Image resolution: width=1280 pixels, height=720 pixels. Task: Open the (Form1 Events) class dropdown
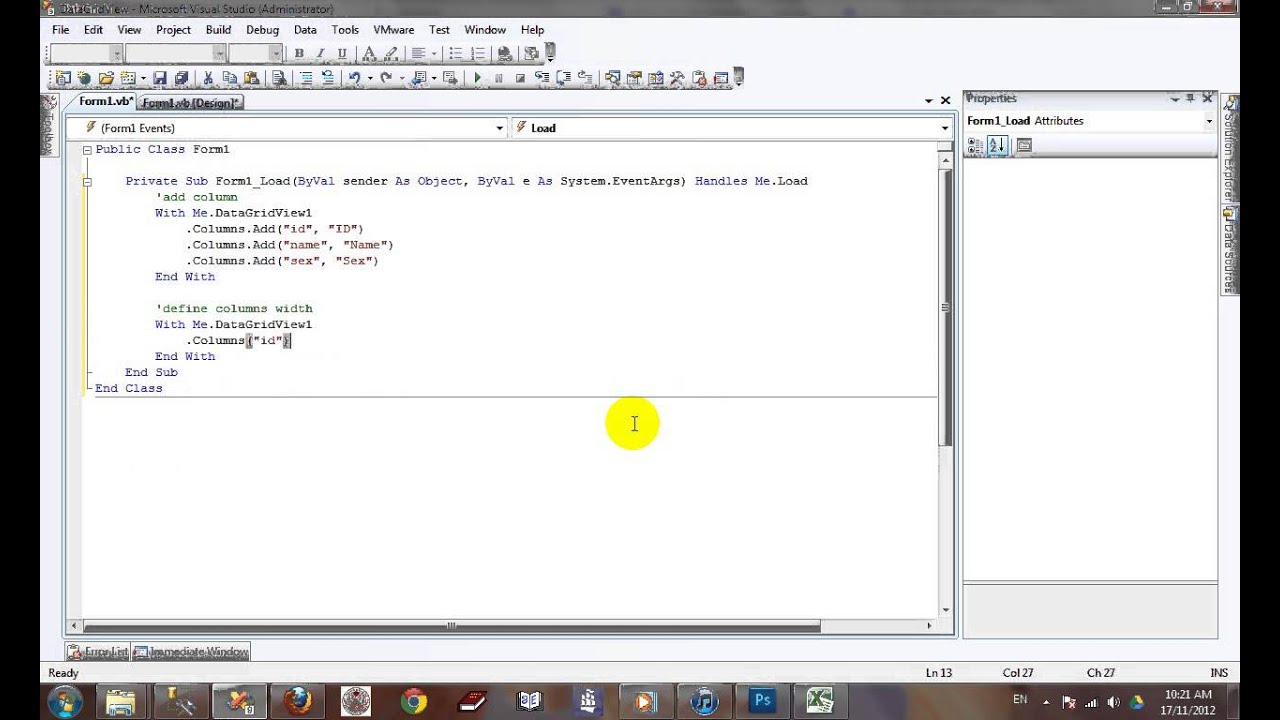(x=500, y=128)
